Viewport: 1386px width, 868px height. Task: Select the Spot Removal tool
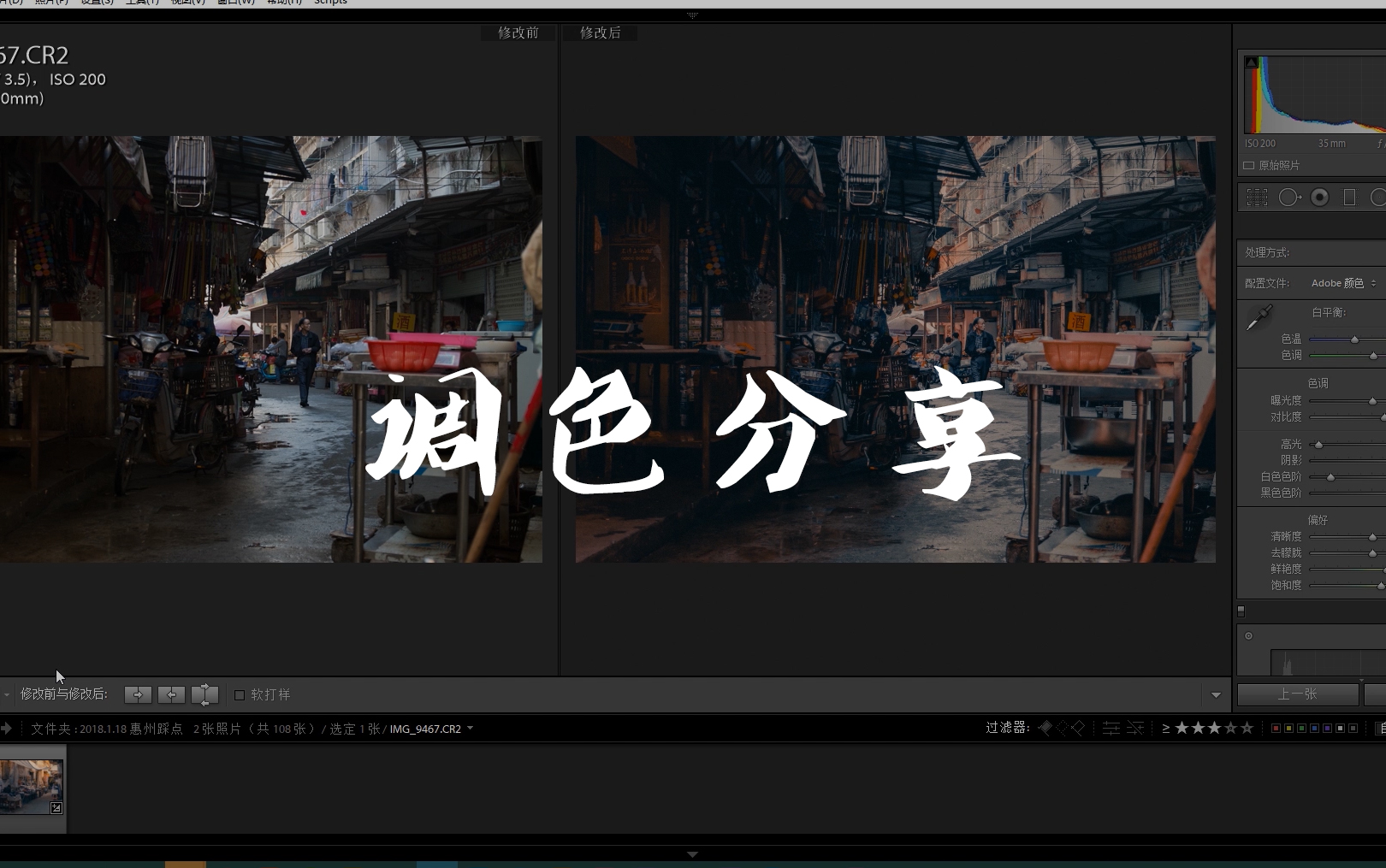click(1289, 198)
